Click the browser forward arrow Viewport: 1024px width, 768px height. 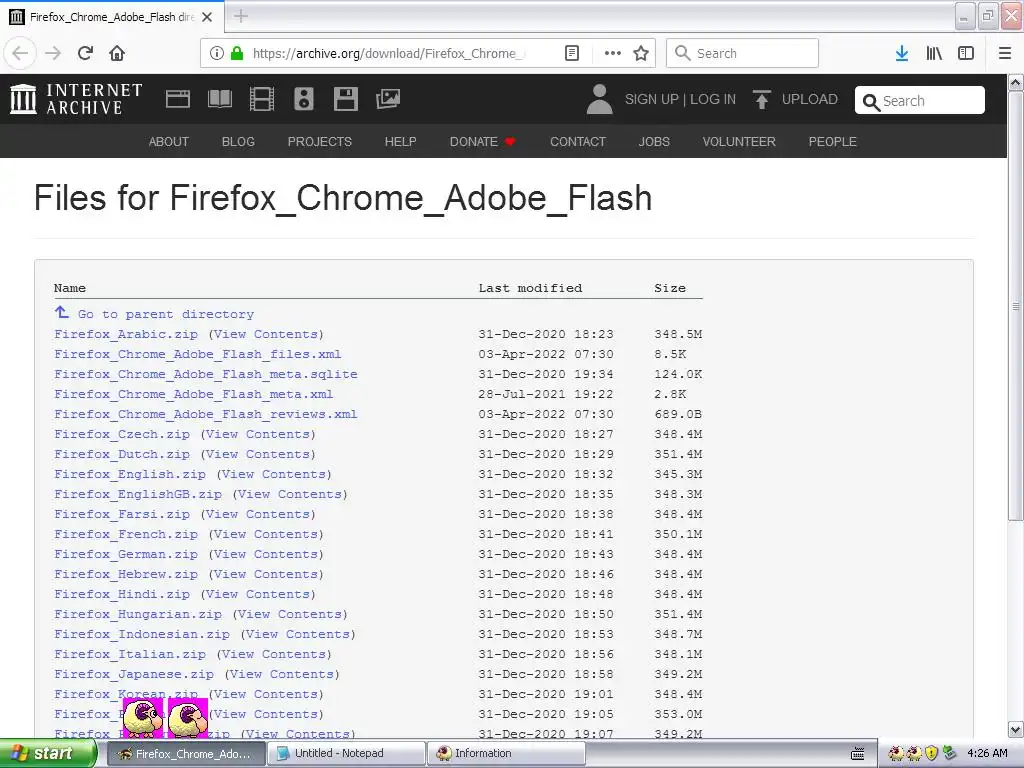[x=53, y=53]
